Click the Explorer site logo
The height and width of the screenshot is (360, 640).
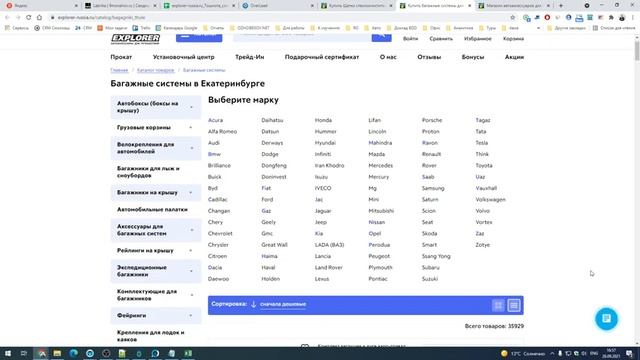pyautogui.click(x=135, y=39)
